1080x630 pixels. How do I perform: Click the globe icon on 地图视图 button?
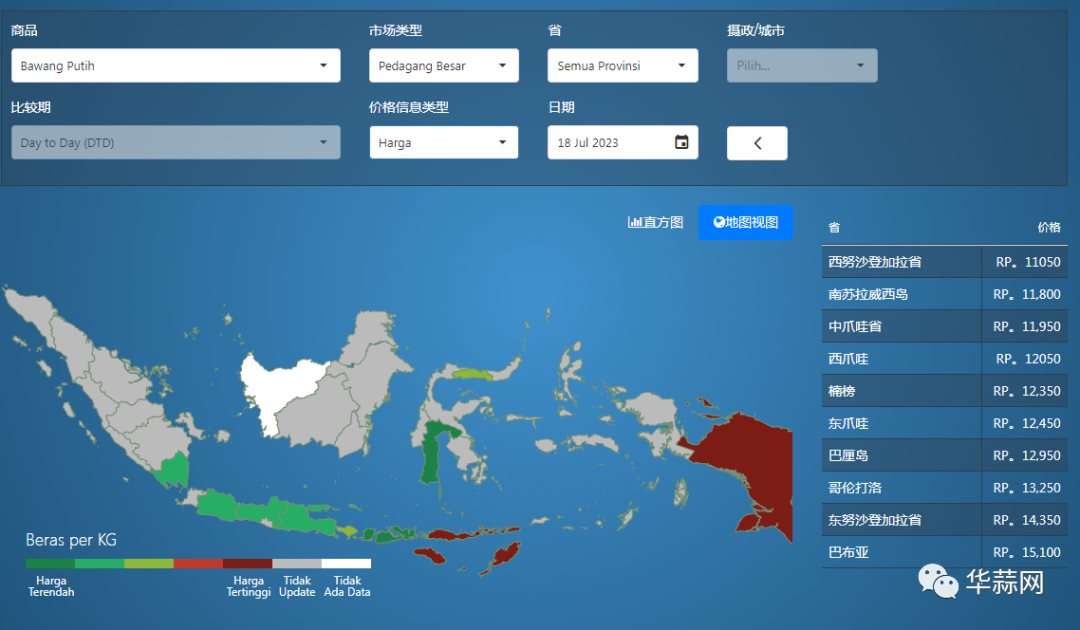(719, 222)
